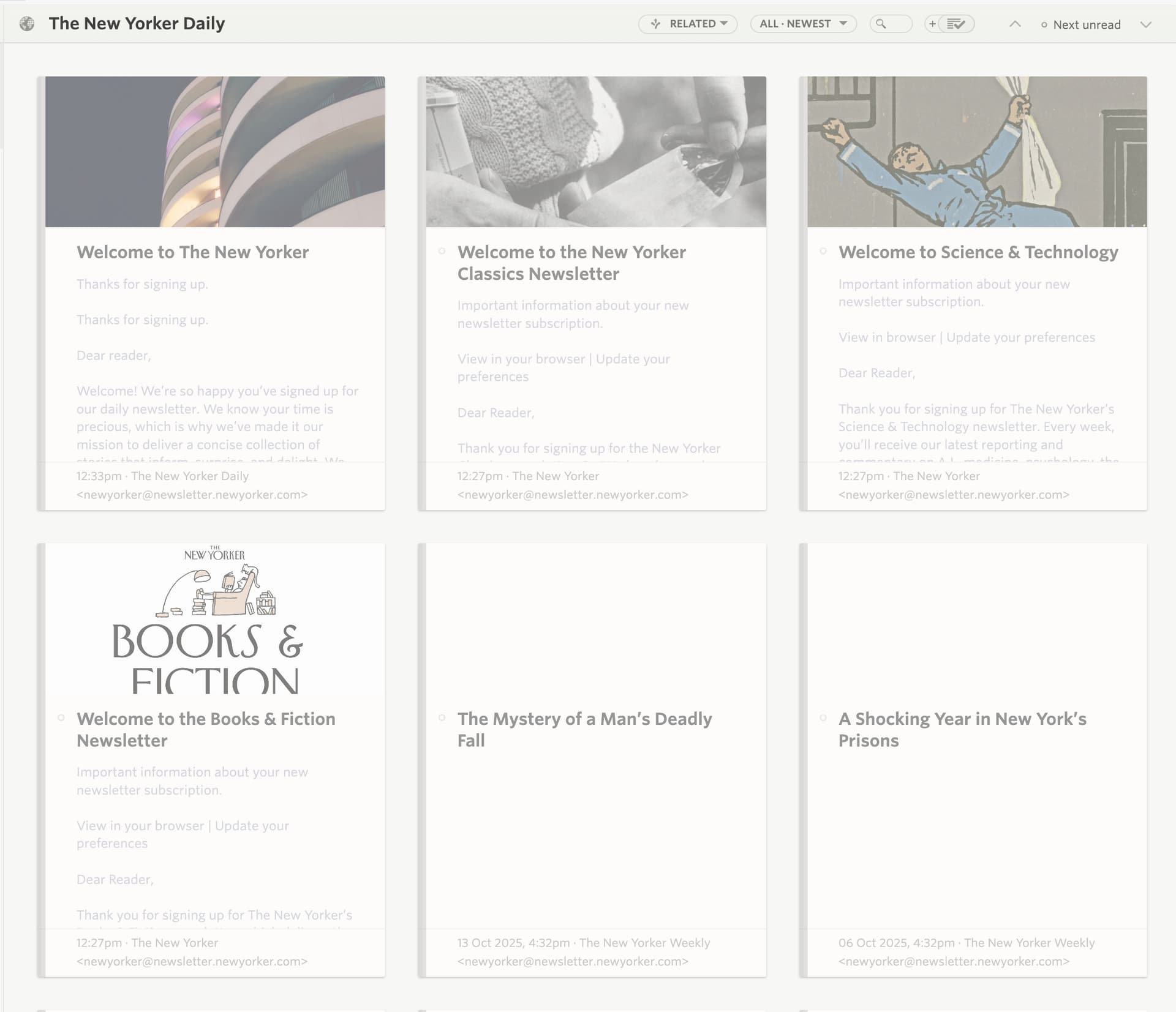Screen dimensions: 1176x1012
Task: Click the Next unread button
Action: [x=1080, y=24]
